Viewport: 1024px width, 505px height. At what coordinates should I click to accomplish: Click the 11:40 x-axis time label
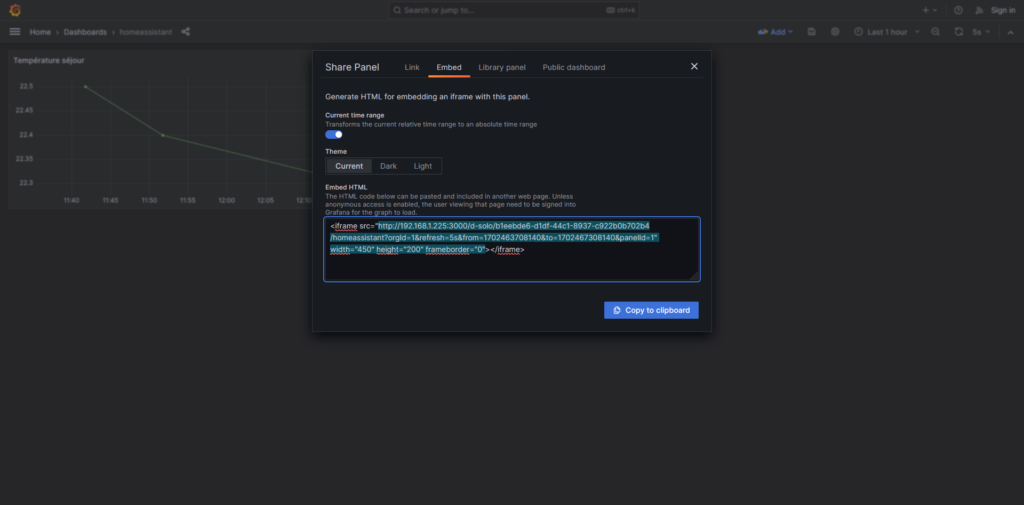click(x=72, y=200)
